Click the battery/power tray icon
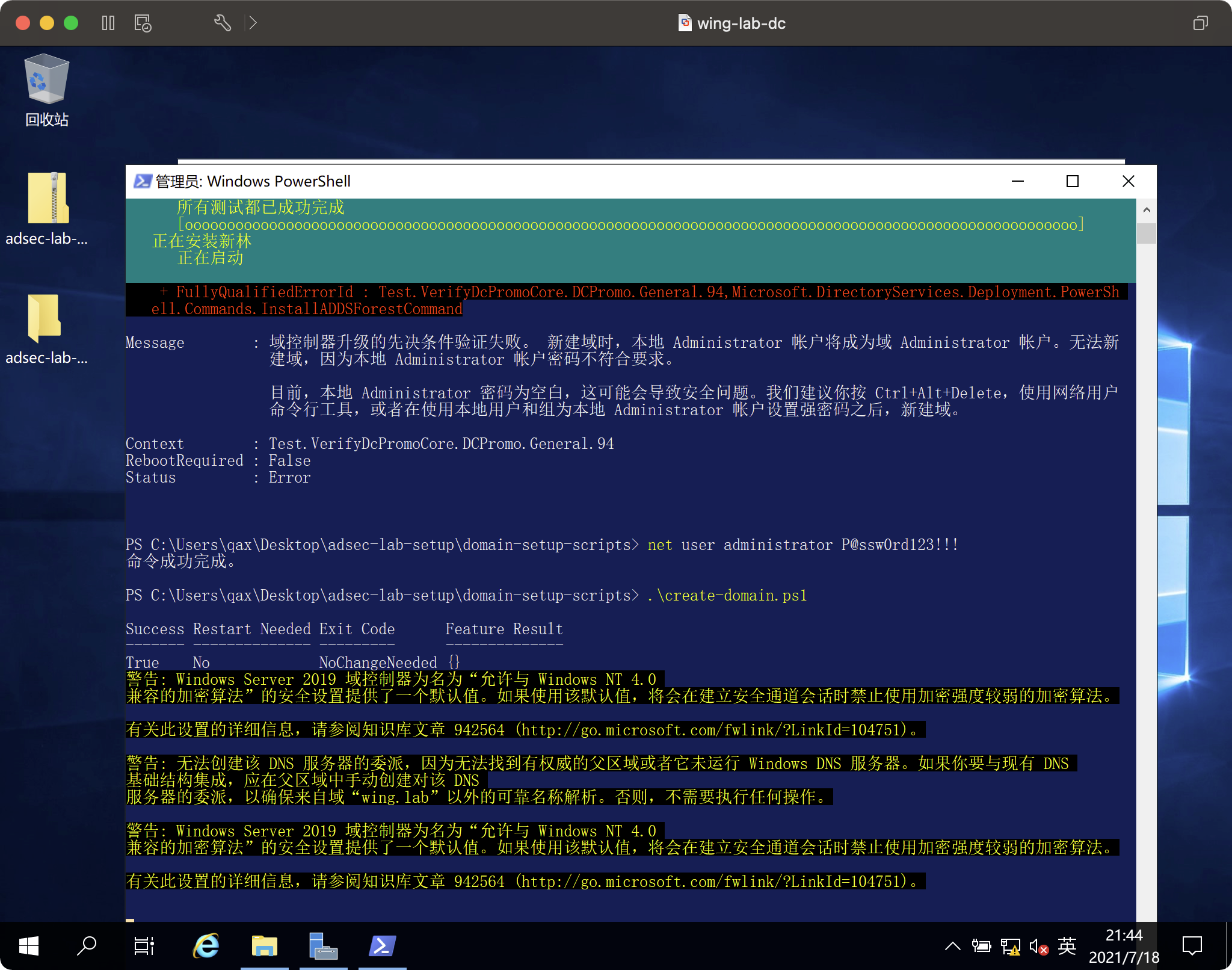The height and width of the screenshot is (970, 1232). (x=981, y=946)
